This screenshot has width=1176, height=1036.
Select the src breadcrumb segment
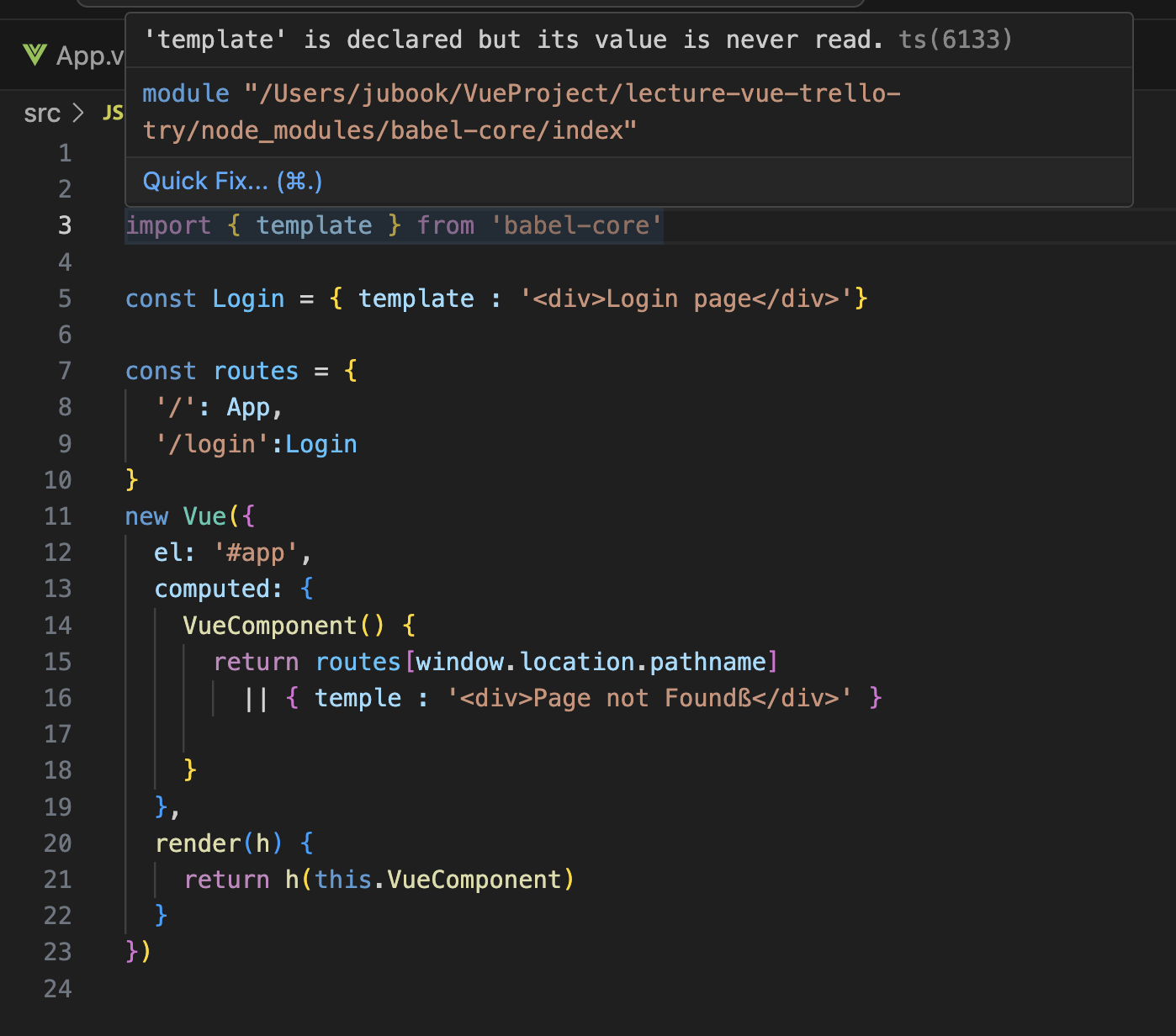pyautogui.click(x=42, y=113)
